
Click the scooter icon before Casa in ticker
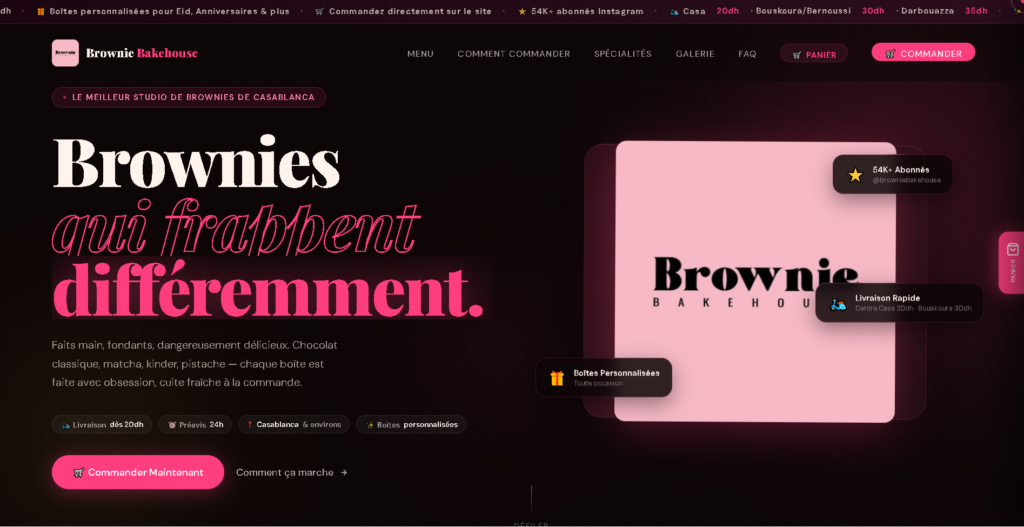point(674,11)
